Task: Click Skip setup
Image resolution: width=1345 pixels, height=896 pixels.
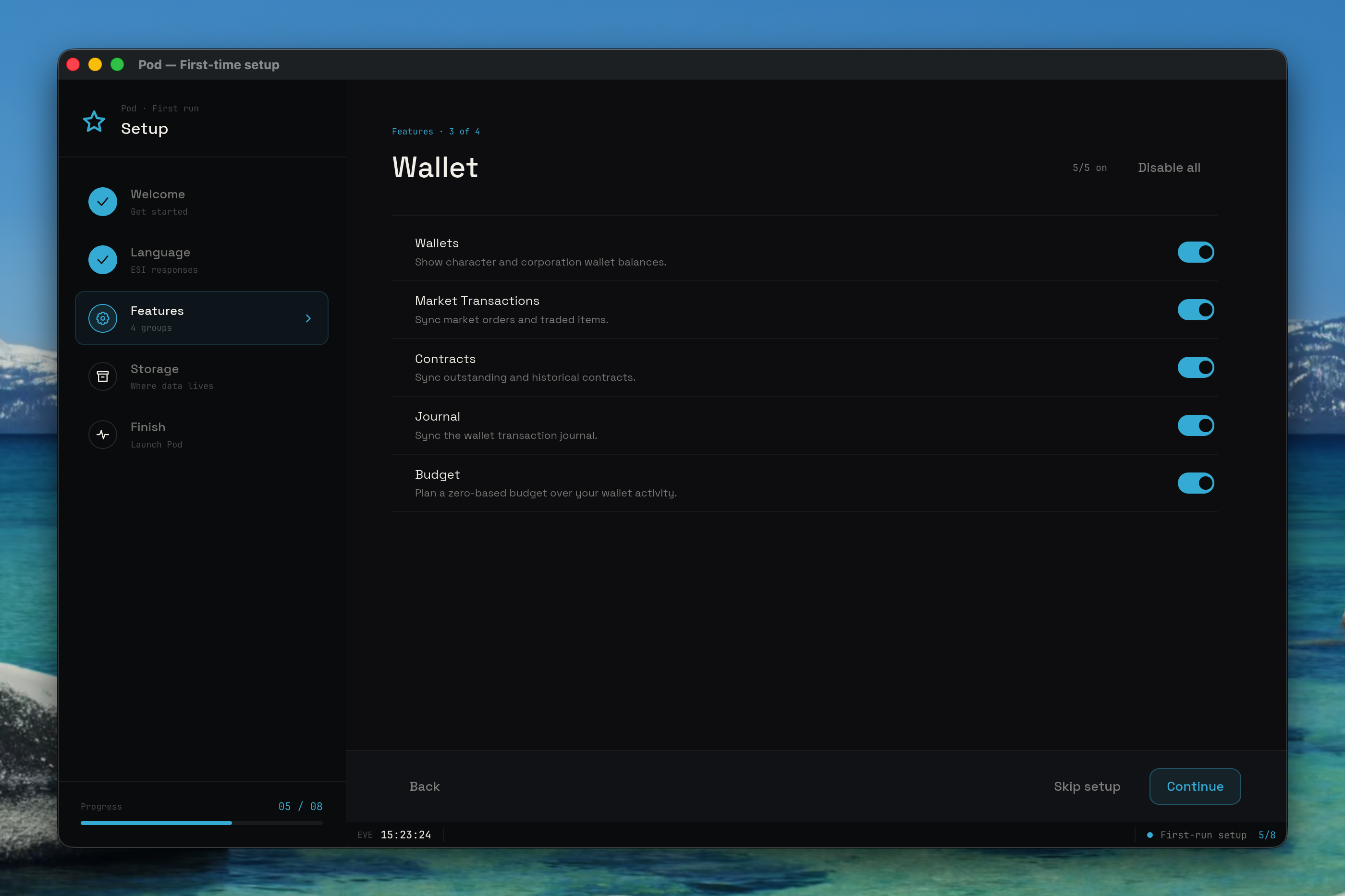Action: tap(1087, 787)
